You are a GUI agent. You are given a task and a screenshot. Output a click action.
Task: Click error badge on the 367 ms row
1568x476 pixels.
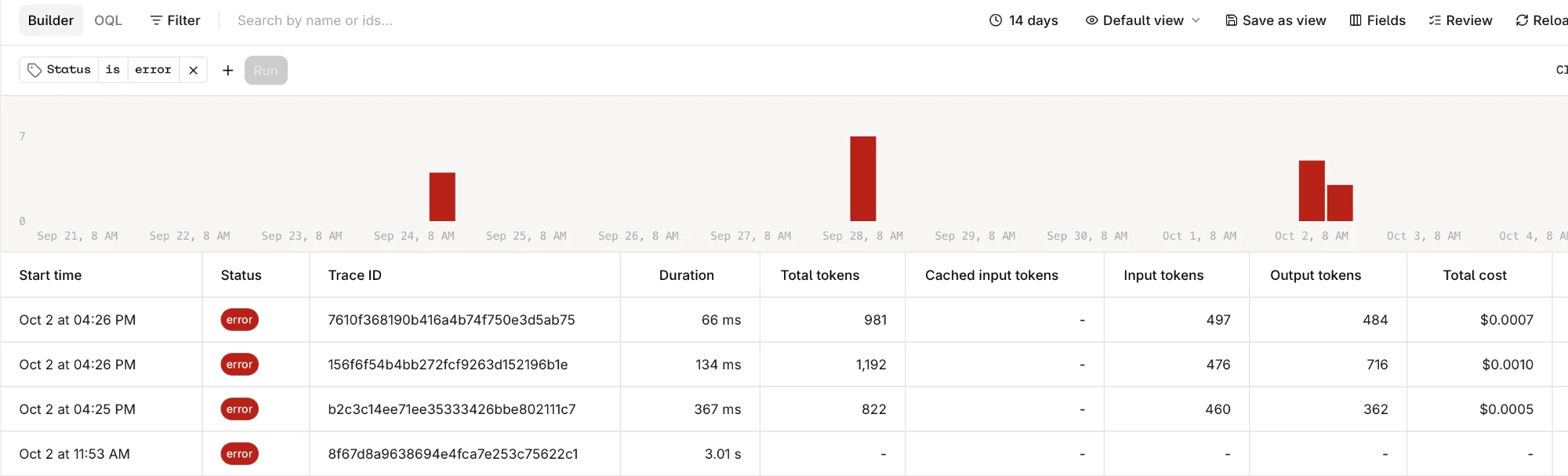pos(239,409)
